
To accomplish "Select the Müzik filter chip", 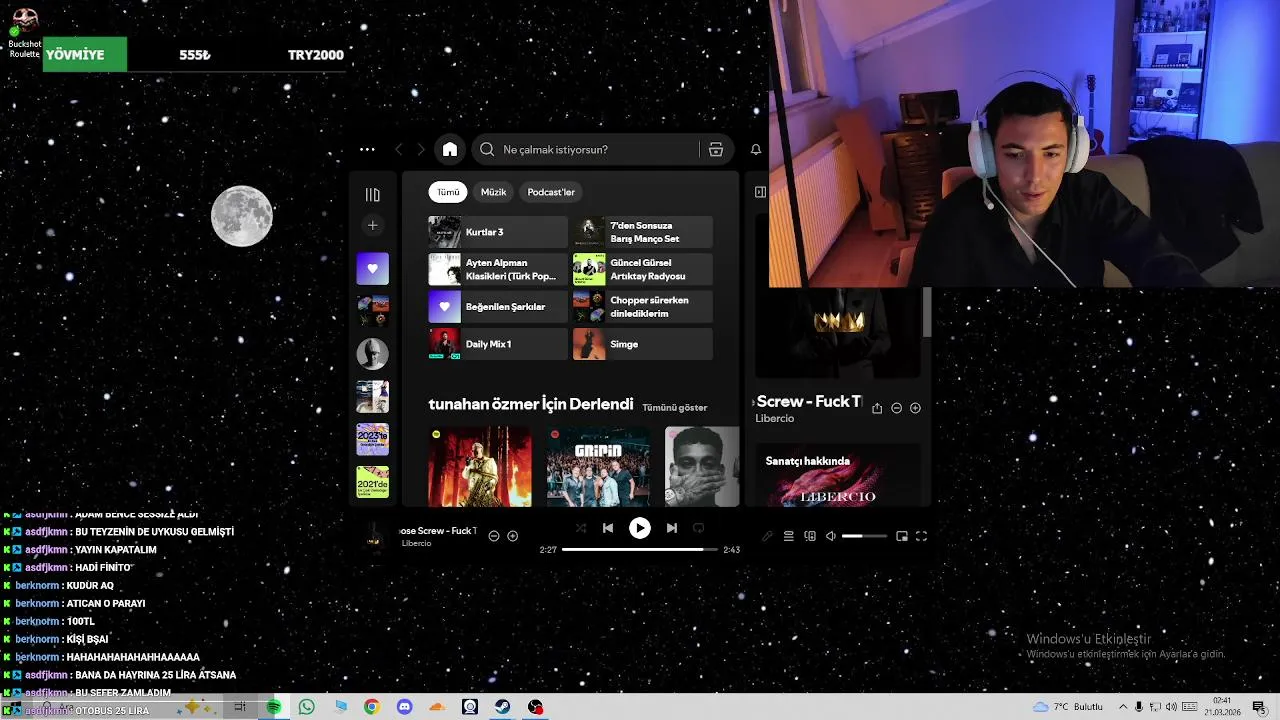I will [x=494, y=192].
